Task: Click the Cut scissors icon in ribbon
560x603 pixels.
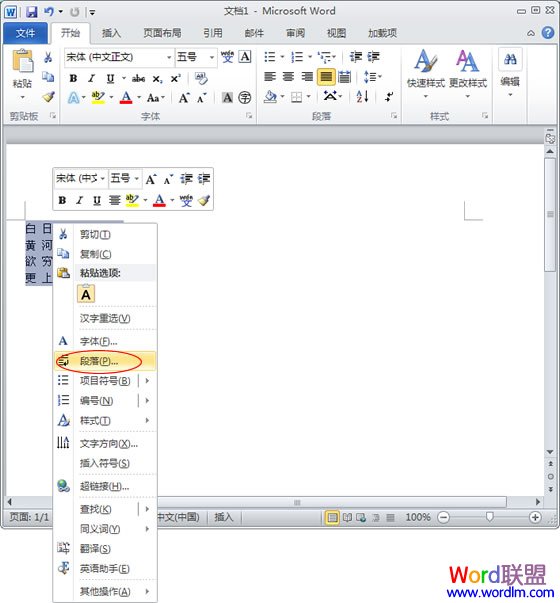Action: [48, 57]
